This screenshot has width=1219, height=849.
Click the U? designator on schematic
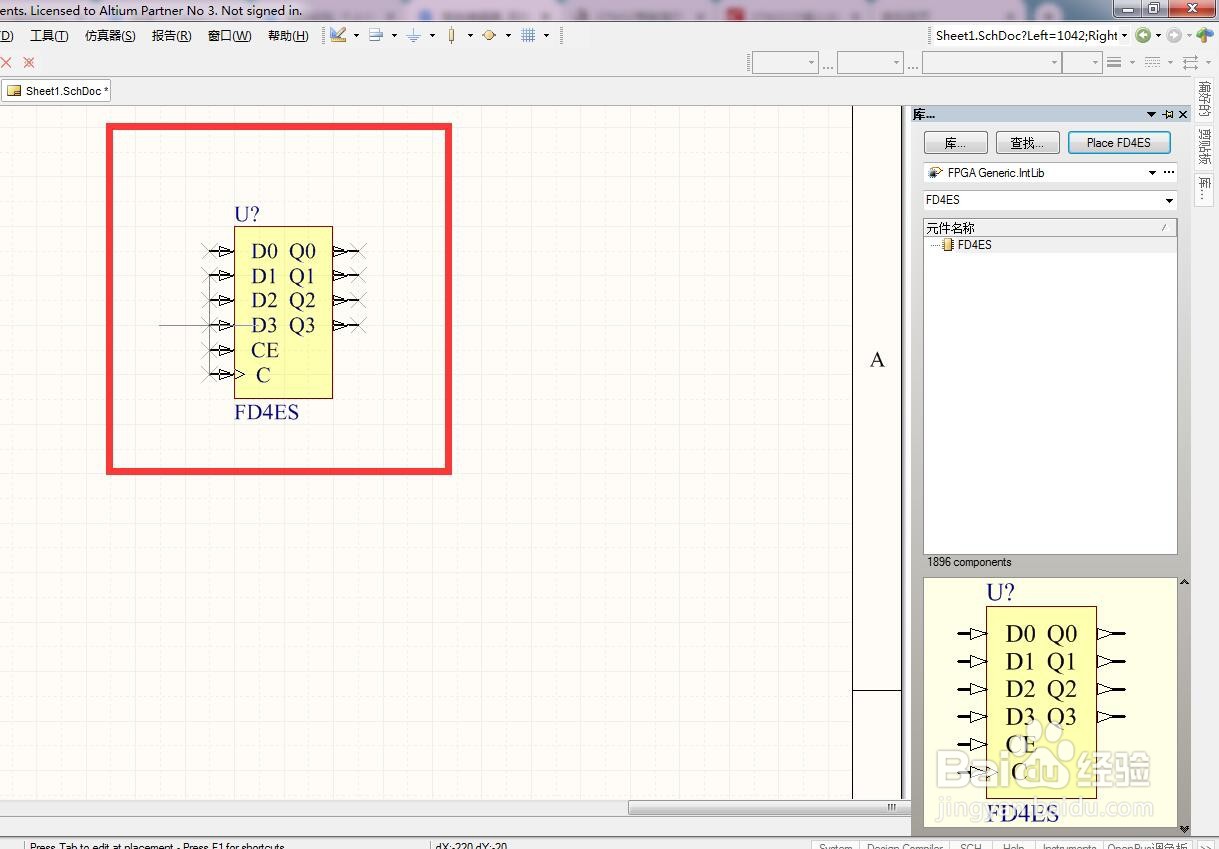click(x=247, y=214)
